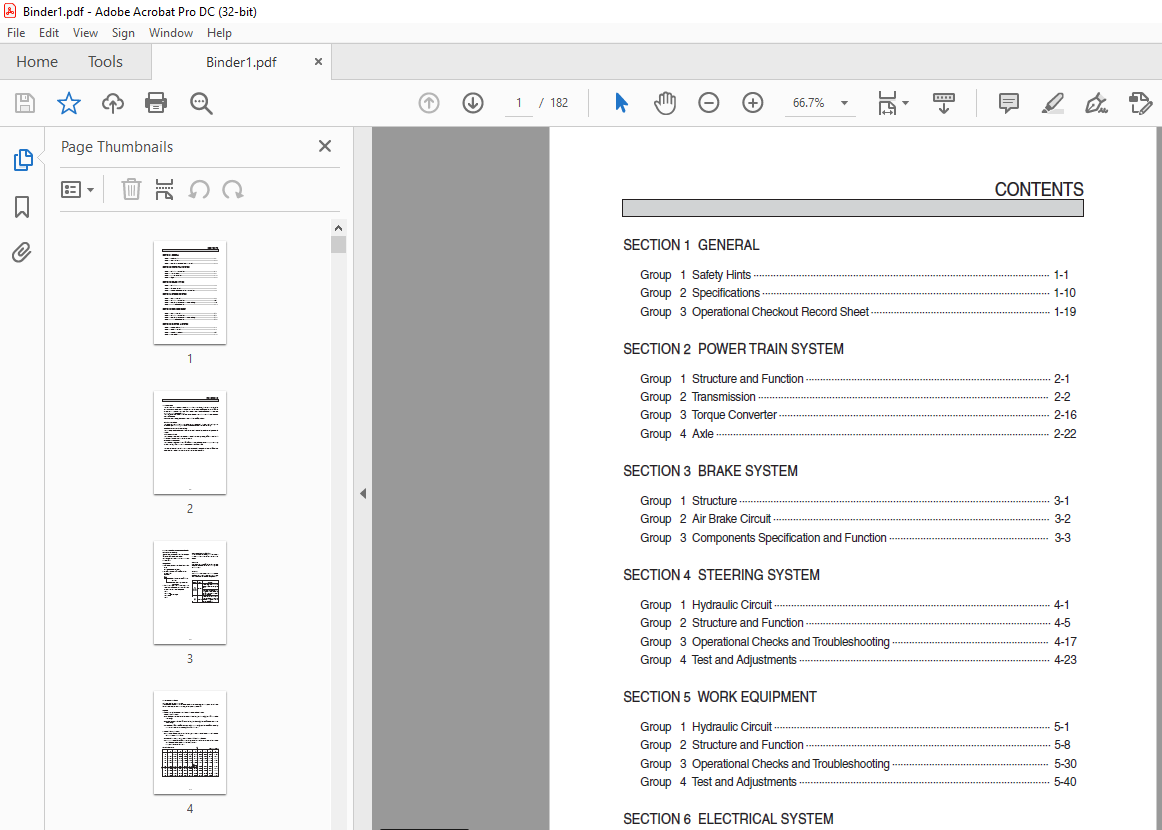Click the page number input field
This screenshot has width=1162, height=830.
[x=519, y=103]
